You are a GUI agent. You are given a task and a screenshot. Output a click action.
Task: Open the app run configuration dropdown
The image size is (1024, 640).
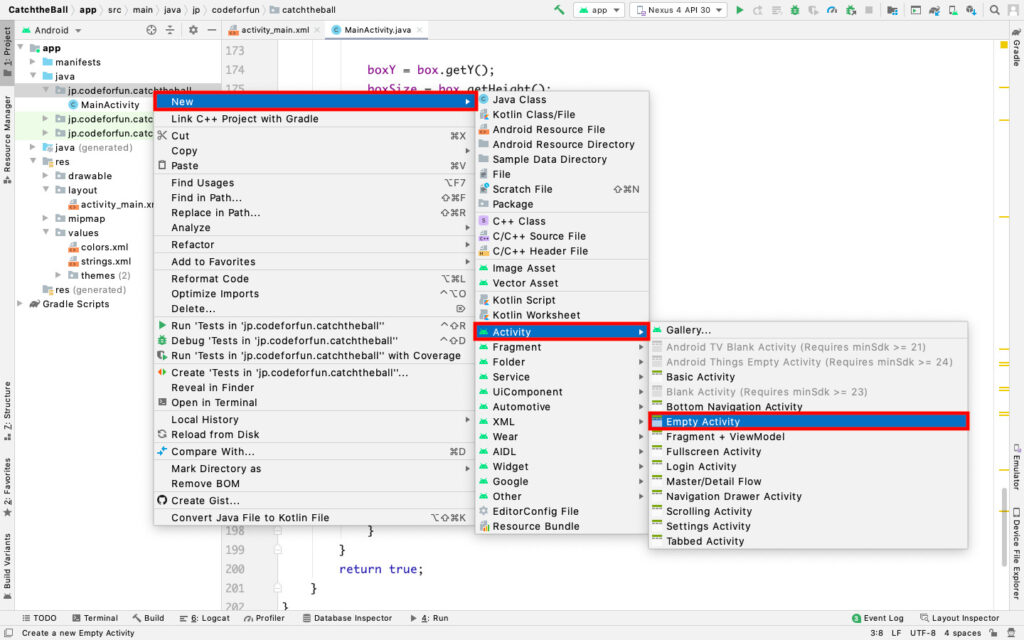coord(599,10)
